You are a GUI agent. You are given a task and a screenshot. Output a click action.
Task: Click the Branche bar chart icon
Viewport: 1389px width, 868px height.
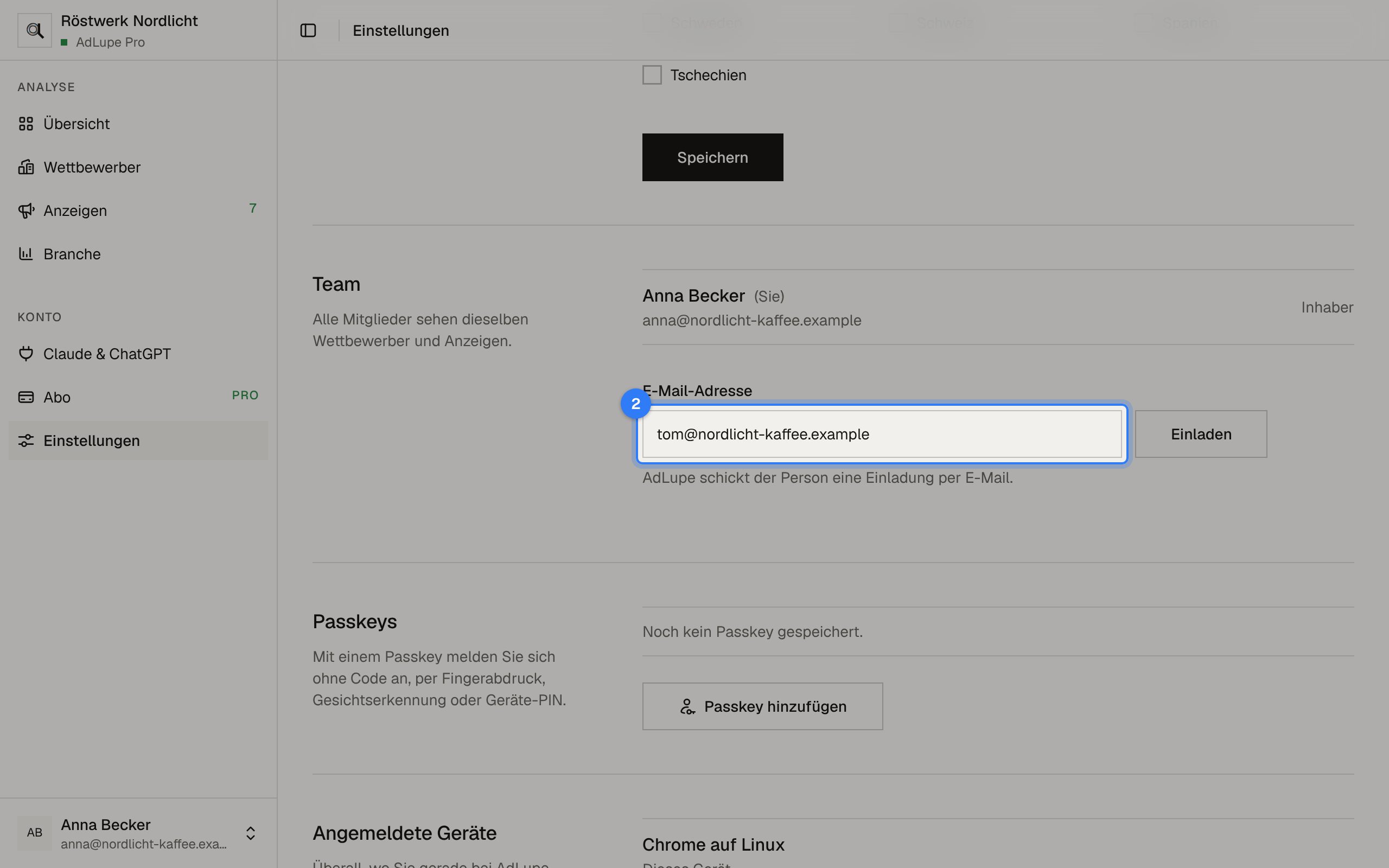26,254
